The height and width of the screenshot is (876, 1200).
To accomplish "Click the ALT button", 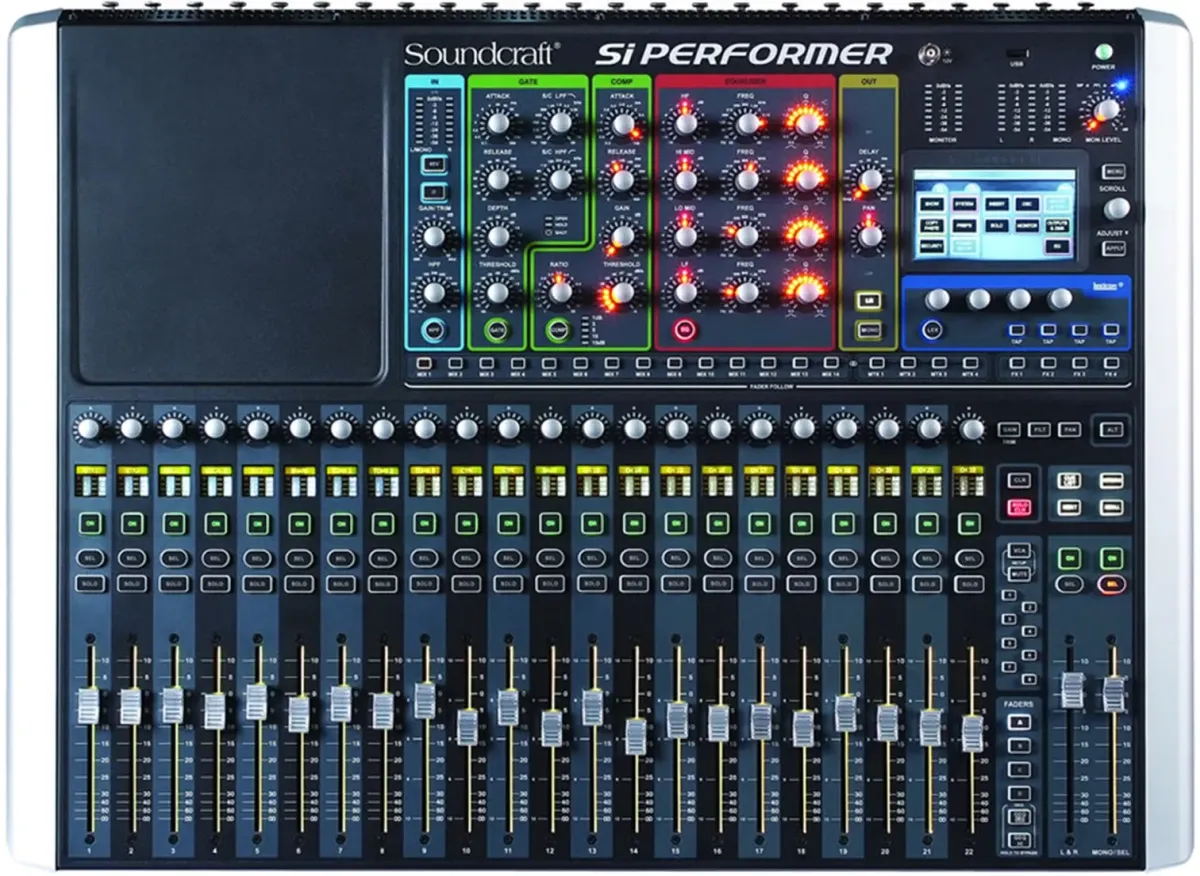I will coord(1110,428).
